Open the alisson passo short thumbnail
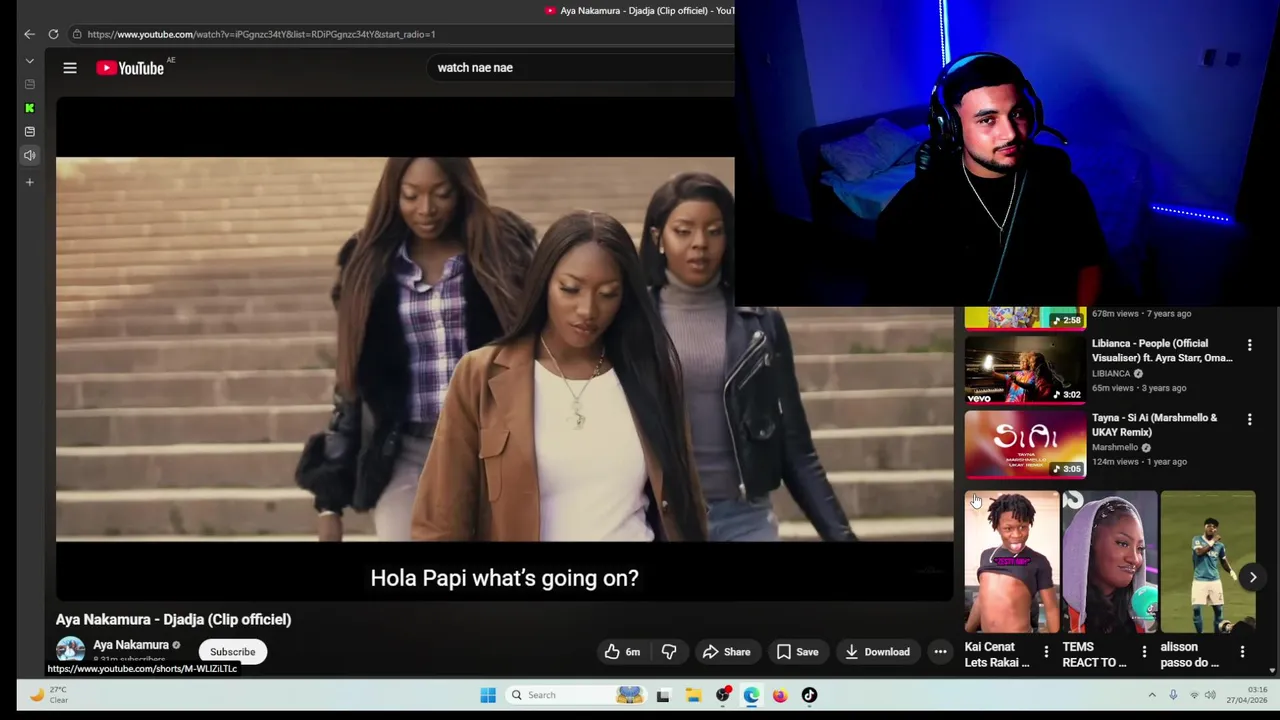The image size is (1280, 720). (1208, 562)
